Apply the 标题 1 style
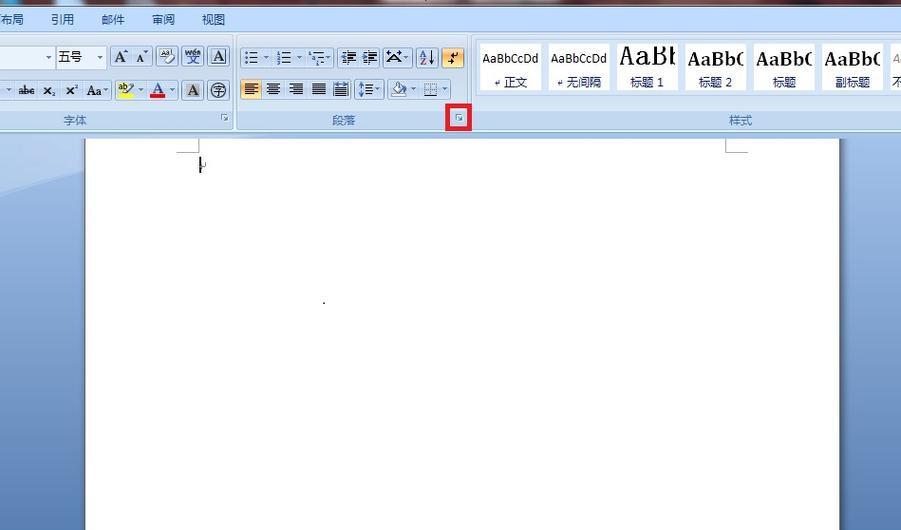 coord(647,67)
